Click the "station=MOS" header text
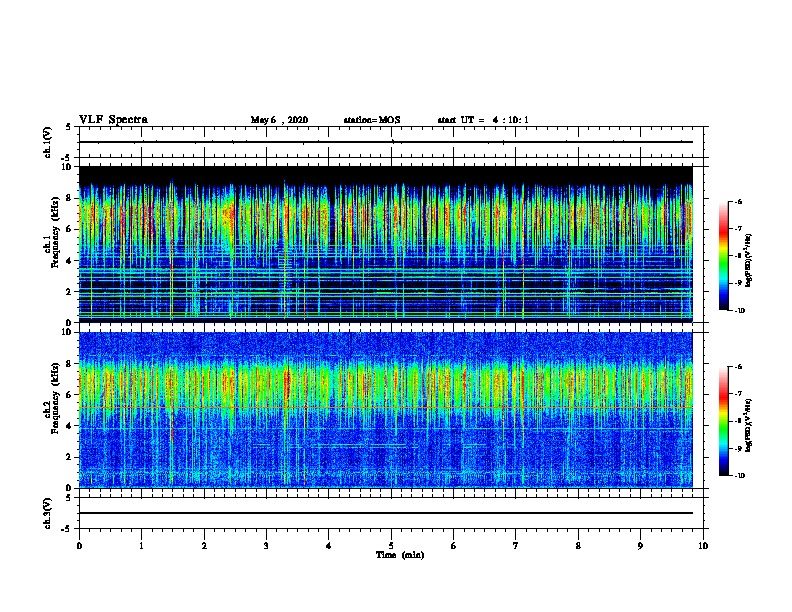Viewport: 792px width, 612px height. point(372,120)
